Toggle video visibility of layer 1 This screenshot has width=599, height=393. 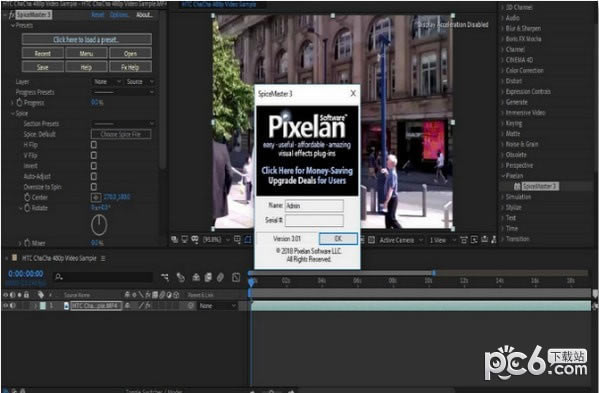(x=5, y=306)
